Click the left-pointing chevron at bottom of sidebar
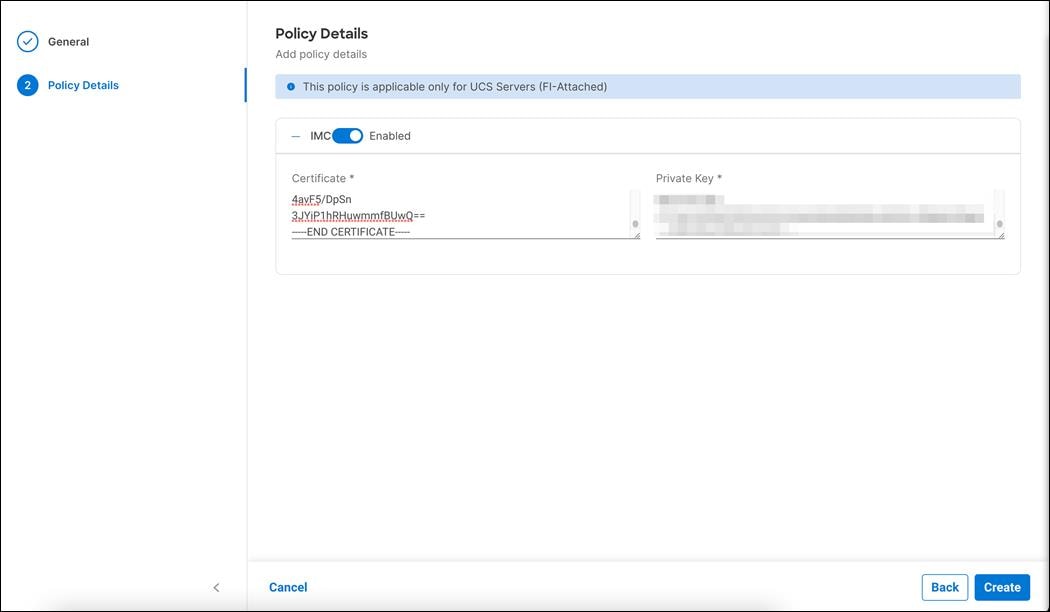This screenshot has height=612, width=1050. (x=216, y=587)
